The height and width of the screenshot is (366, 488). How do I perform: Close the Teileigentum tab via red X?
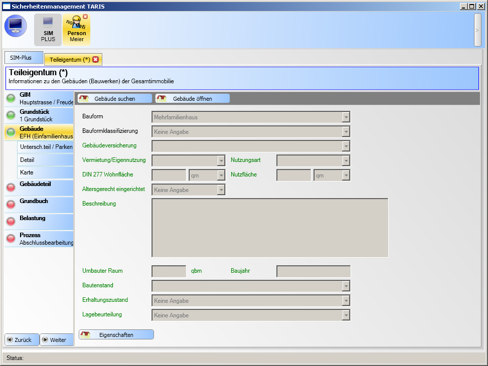tap(96, 59)
